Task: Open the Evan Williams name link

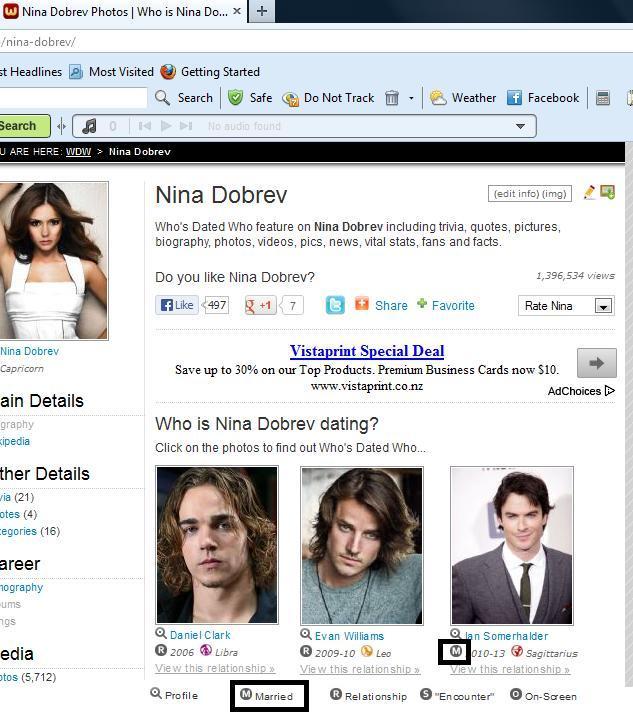Action: 349,636
